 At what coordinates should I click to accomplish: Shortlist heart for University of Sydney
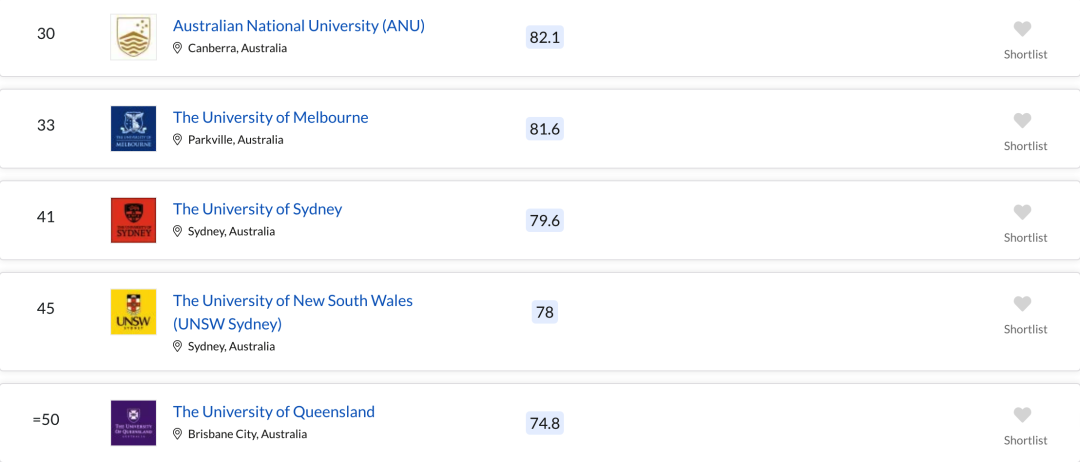click(x=1022, y=212)
